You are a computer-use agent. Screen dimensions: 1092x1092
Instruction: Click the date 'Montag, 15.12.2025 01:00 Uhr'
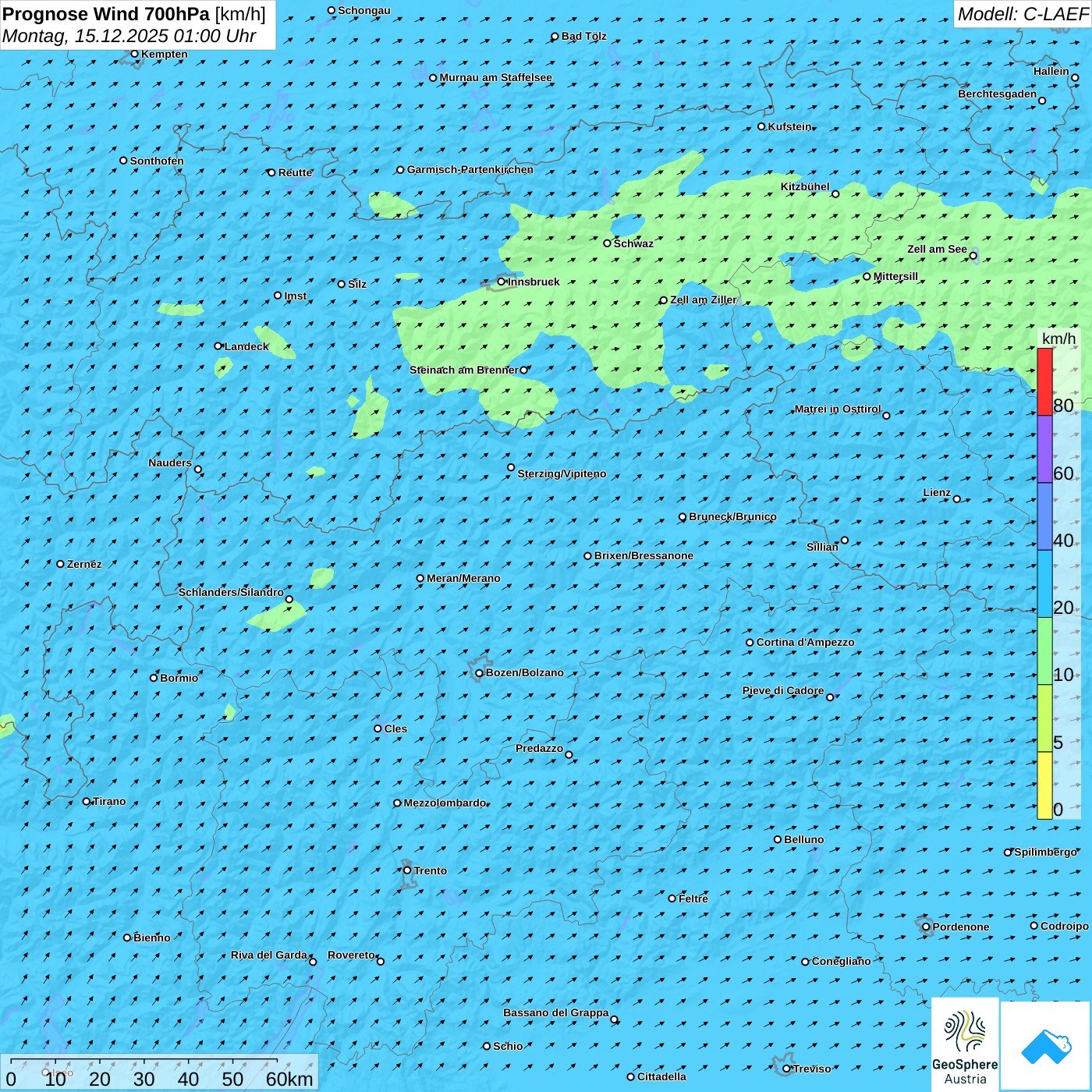click(x=129, y=36)
